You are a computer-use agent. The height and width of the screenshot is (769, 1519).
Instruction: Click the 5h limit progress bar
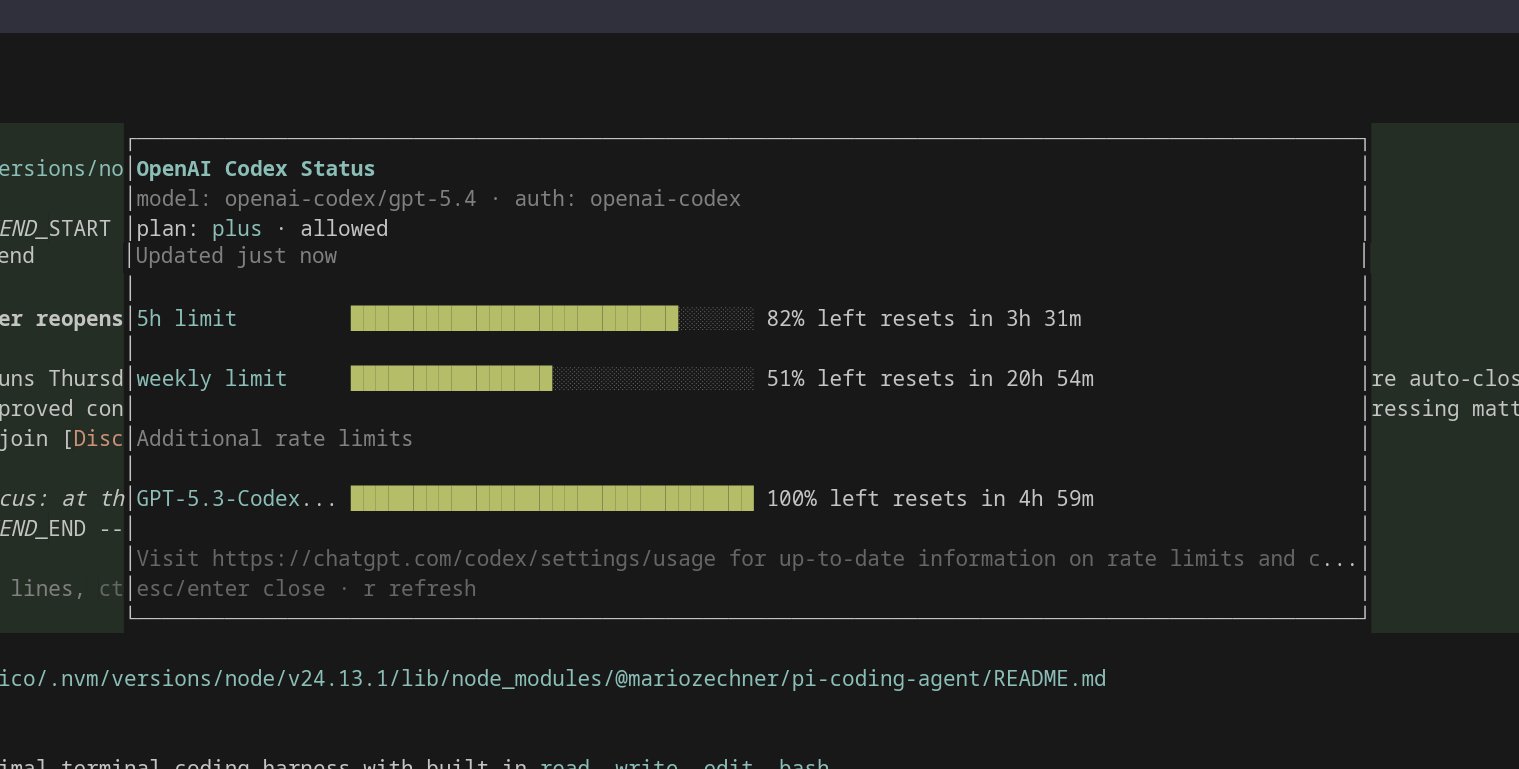tap(552, 319)
